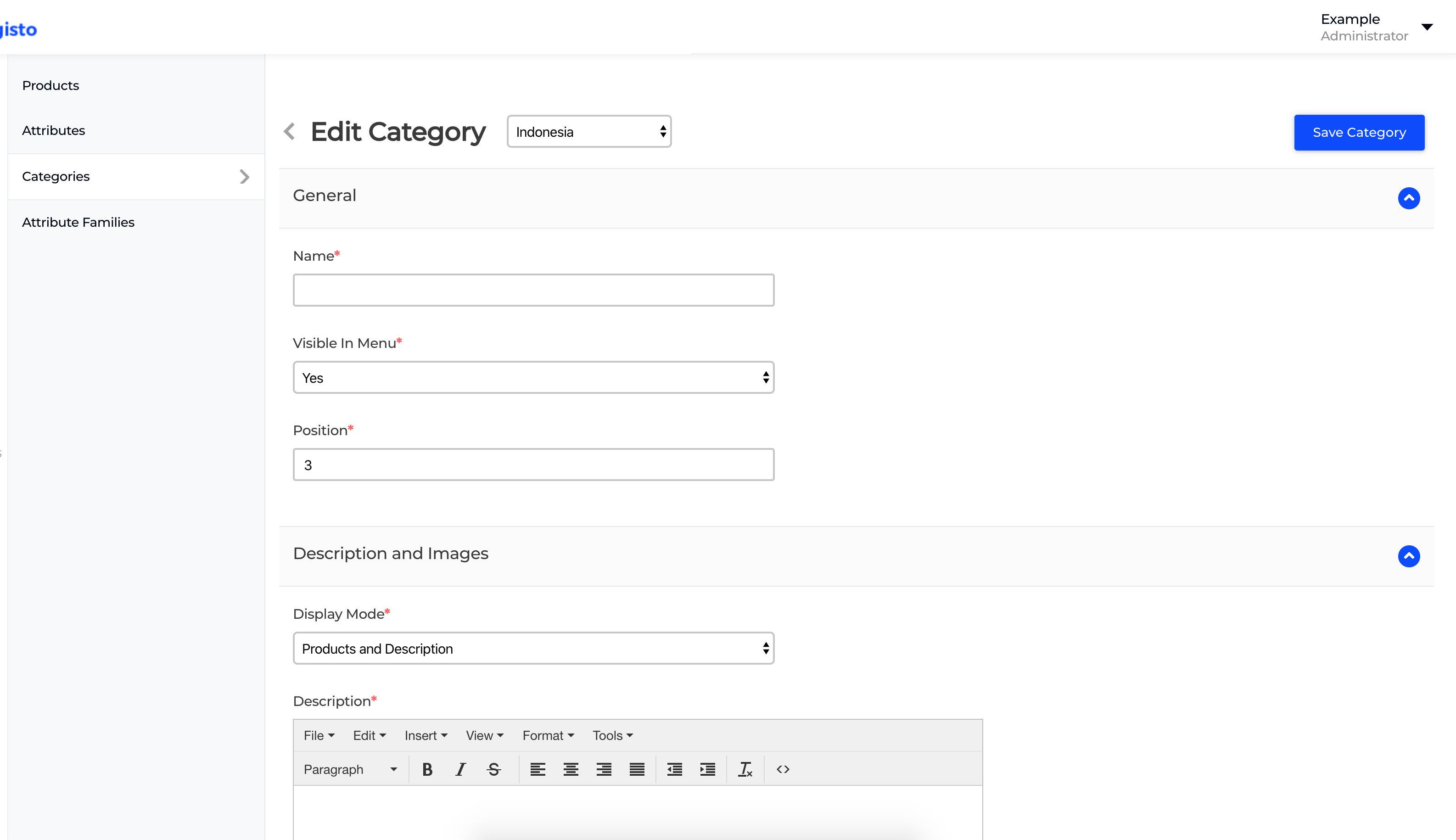The width and height of the screenshot is (1456, 840).
Task: Open the Paragraph format dropdown
Action: (x=350, y=769)
